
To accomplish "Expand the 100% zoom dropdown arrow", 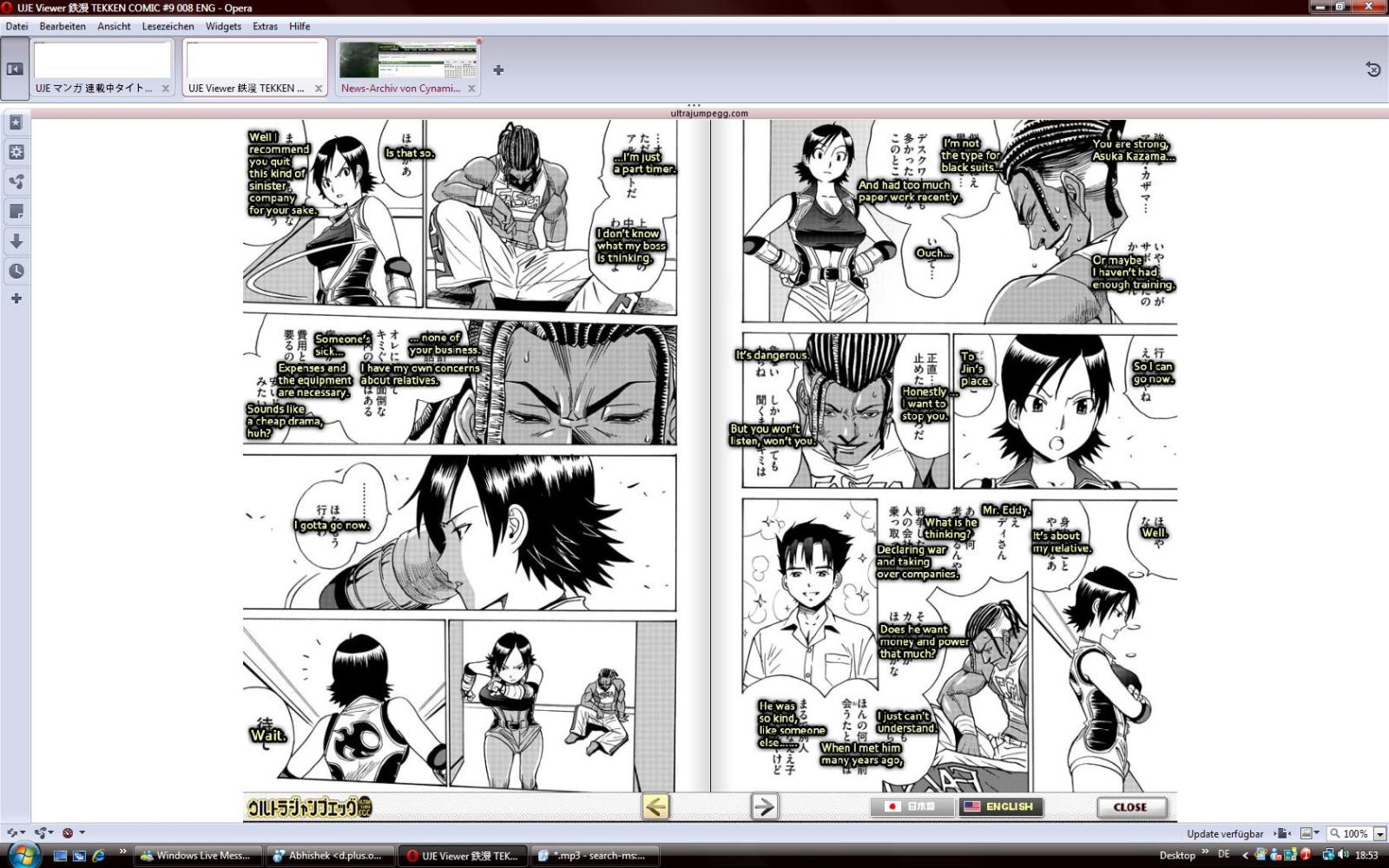I will coord(1379,834).
